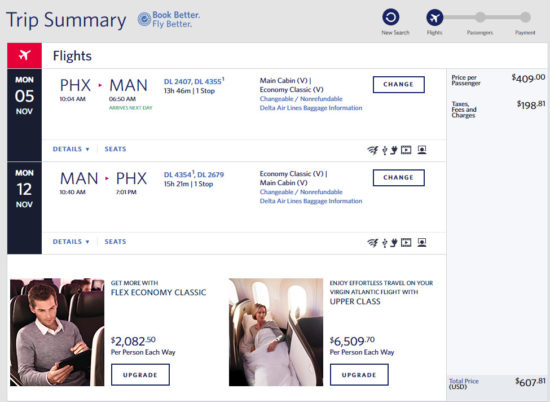Jump to the Passengers step in progress bar
The height and width of the screenshot is (402, 550).
[480, 17]
